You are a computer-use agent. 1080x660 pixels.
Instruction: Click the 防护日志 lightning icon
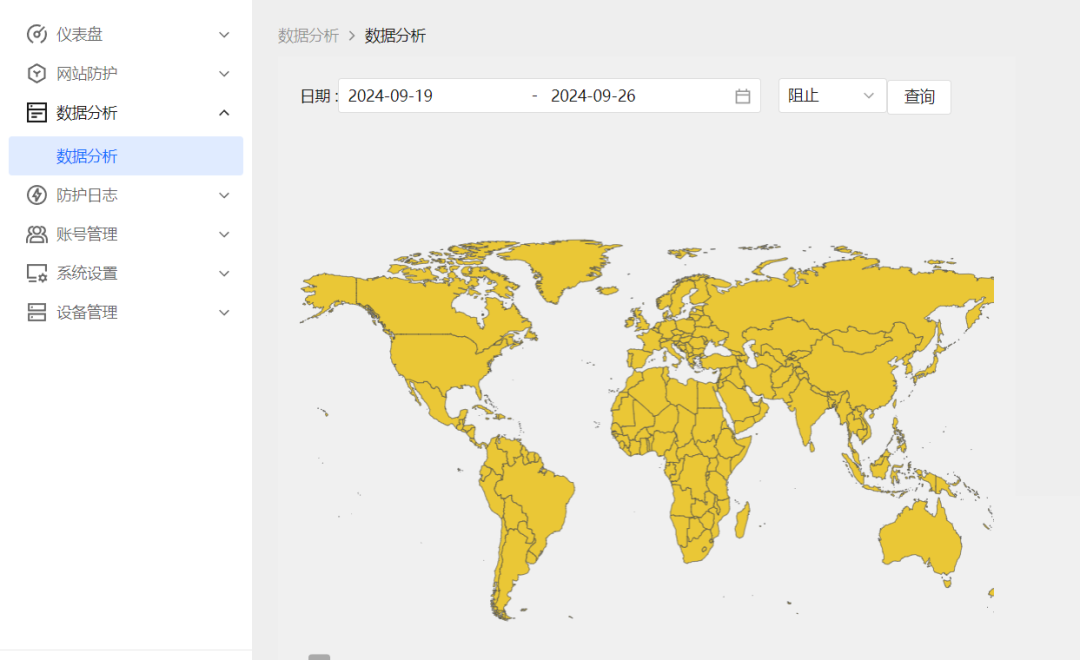[37, 195]
